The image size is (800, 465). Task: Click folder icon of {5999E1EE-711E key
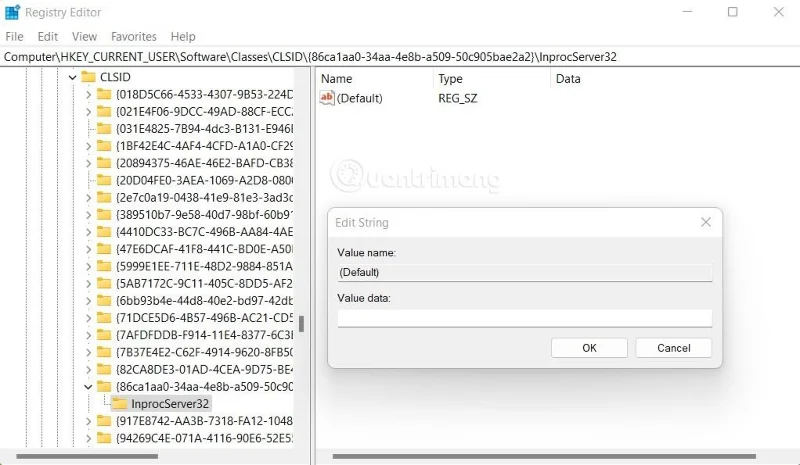[x=104, y=266]
